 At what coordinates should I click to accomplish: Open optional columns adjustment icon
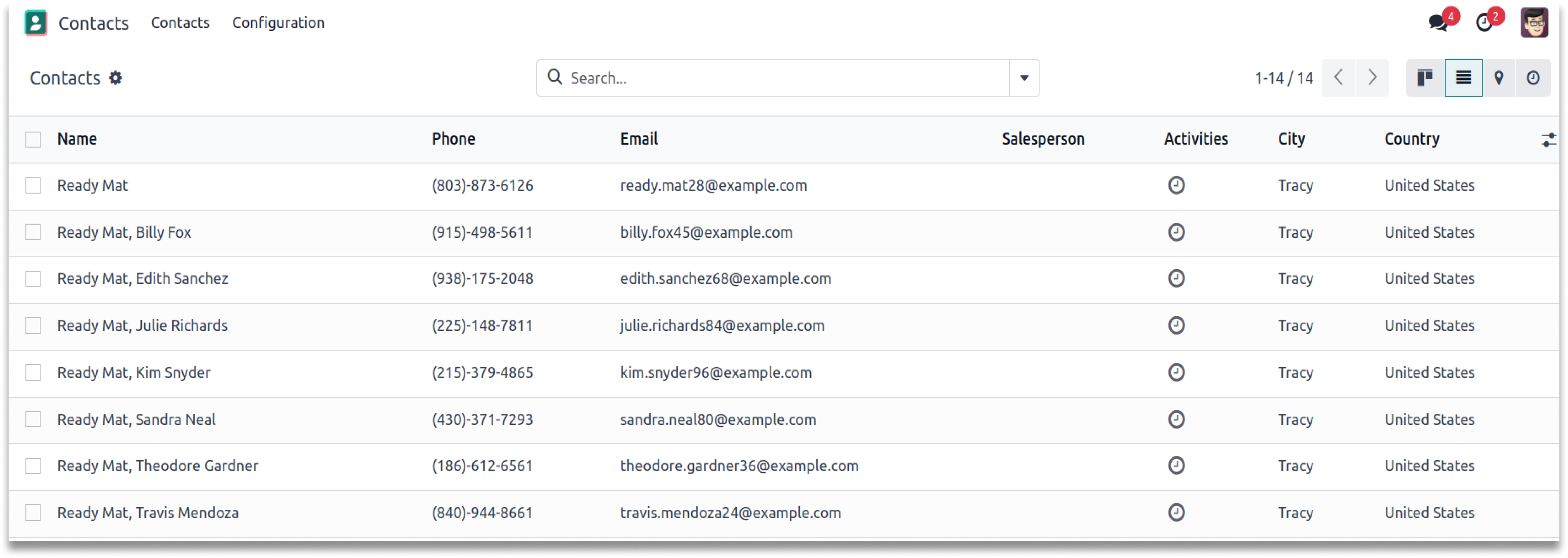(1549, 140)
